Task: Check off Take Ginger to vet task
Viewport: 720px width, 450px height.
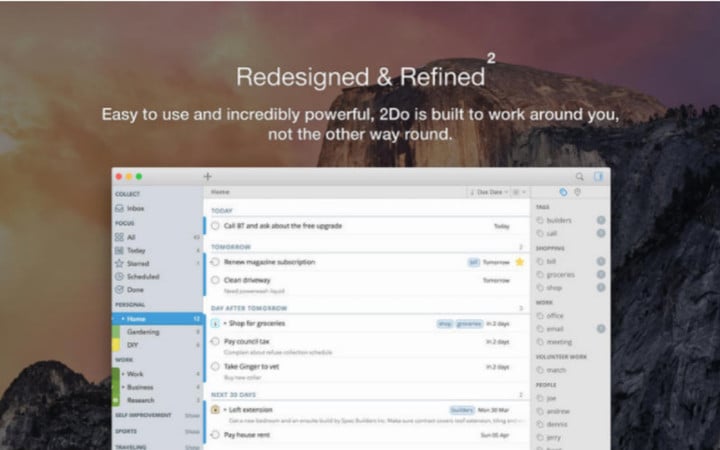Action: pos(215,366)
